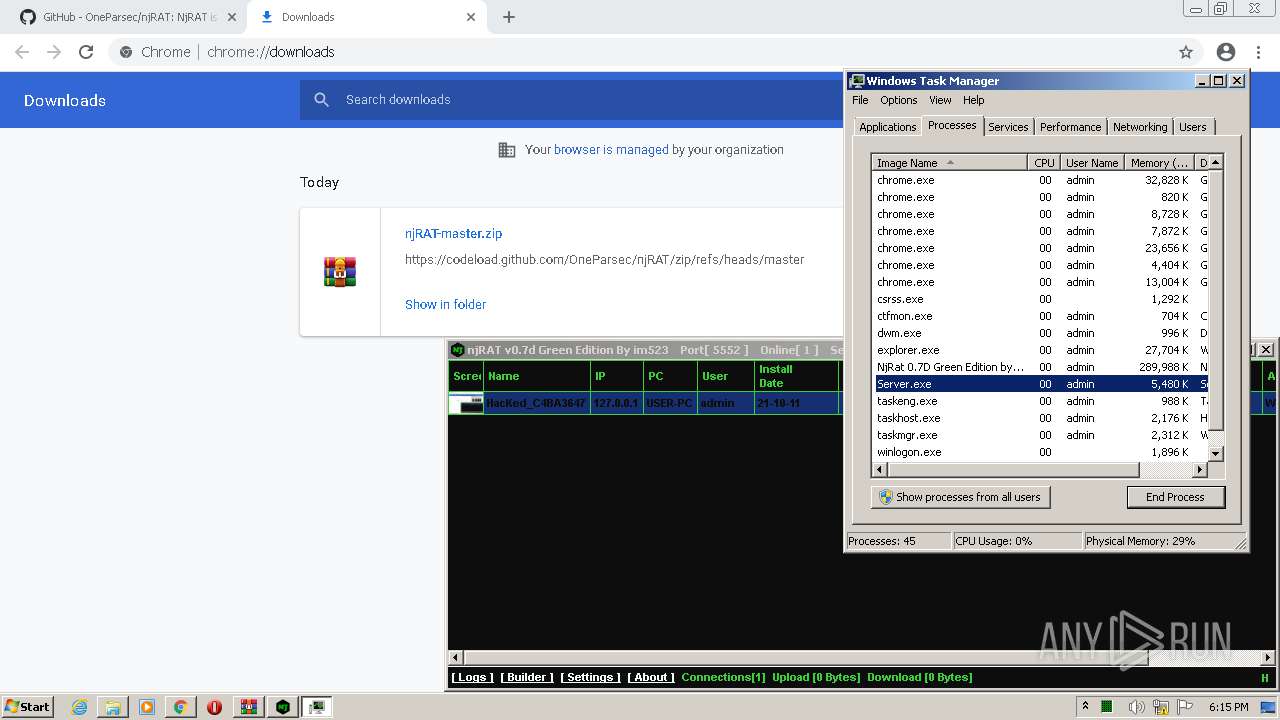Open Task Manager File menu

point(860,100)
